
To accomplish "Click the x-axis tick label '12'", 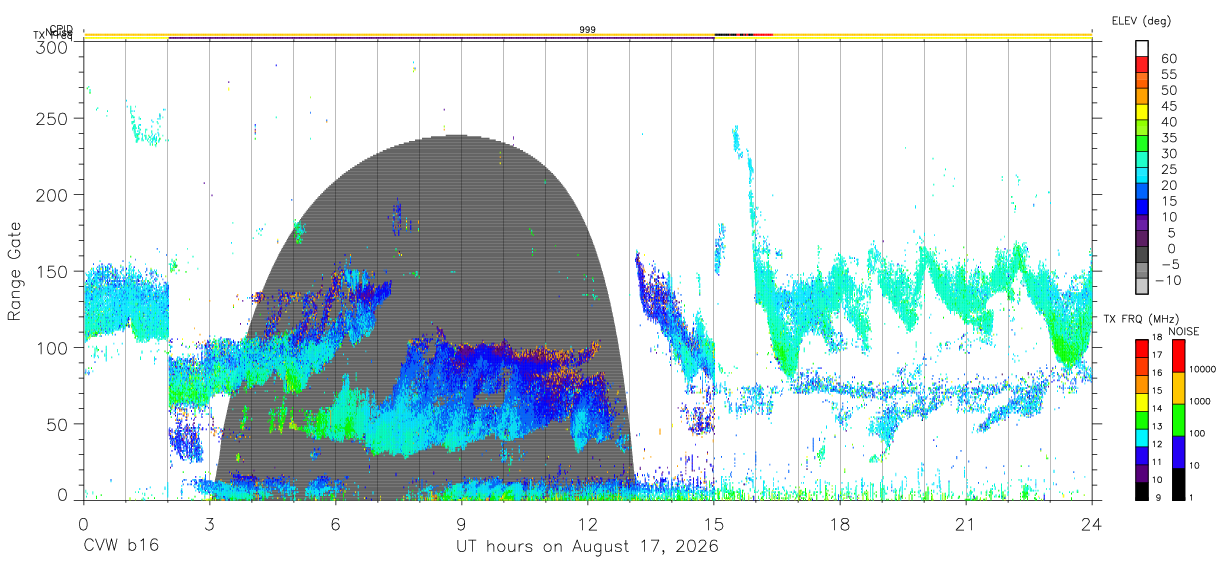I will tap(588, 524).
